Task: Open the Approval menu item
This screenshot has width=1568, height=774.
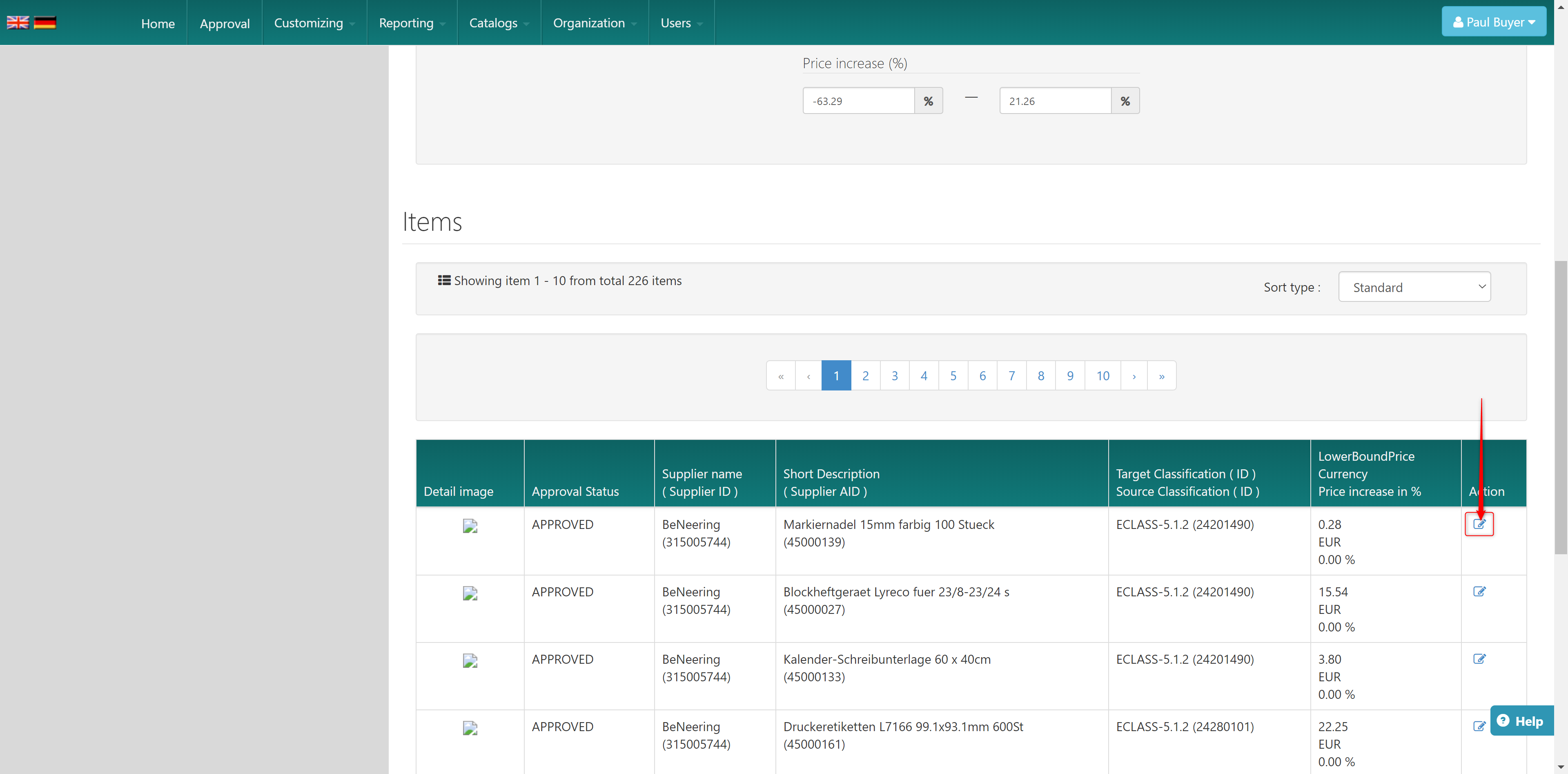Action: [x=225, y=23]
